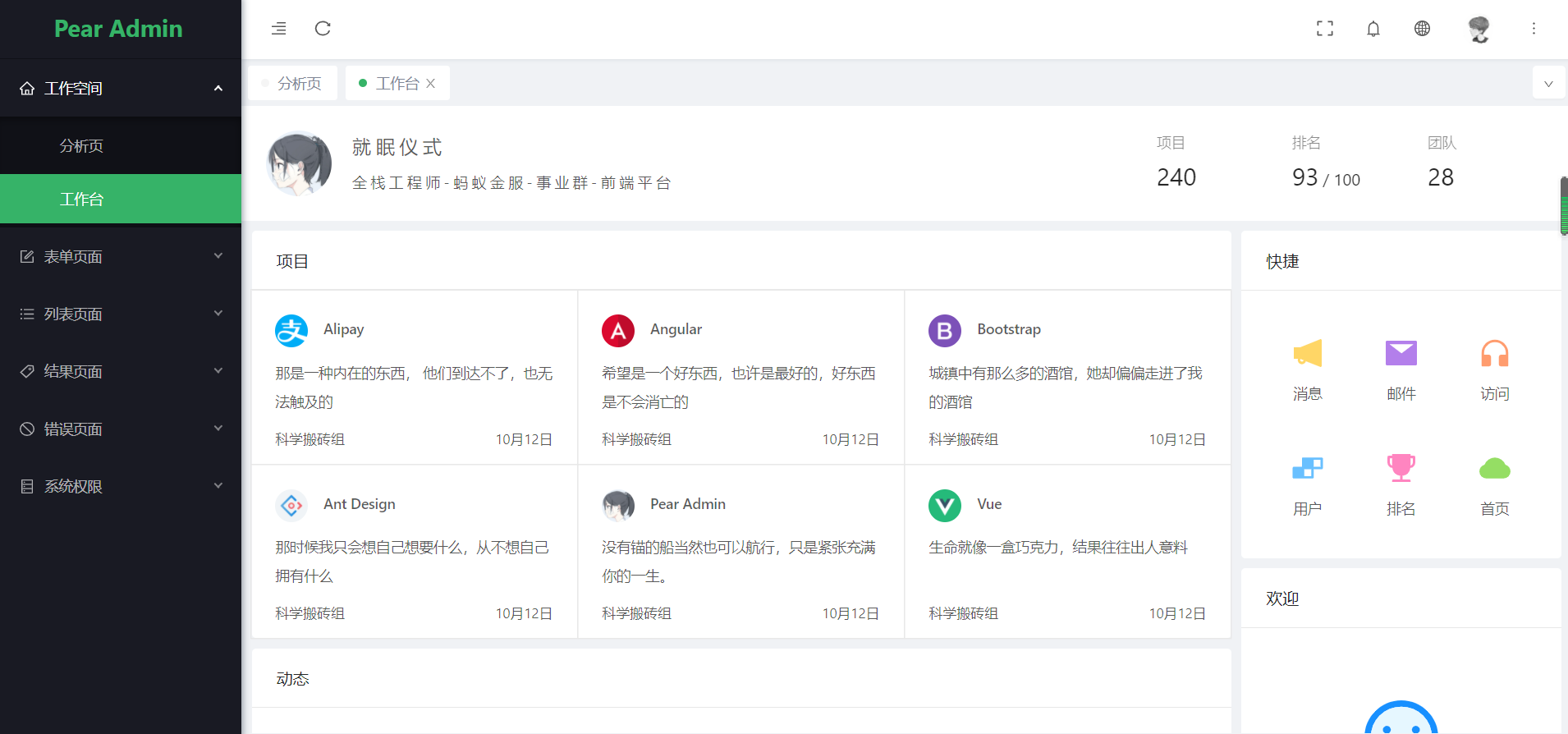Open the Angular project title
Viewport: 1568px width, 734px height.
tap(676, 329)
